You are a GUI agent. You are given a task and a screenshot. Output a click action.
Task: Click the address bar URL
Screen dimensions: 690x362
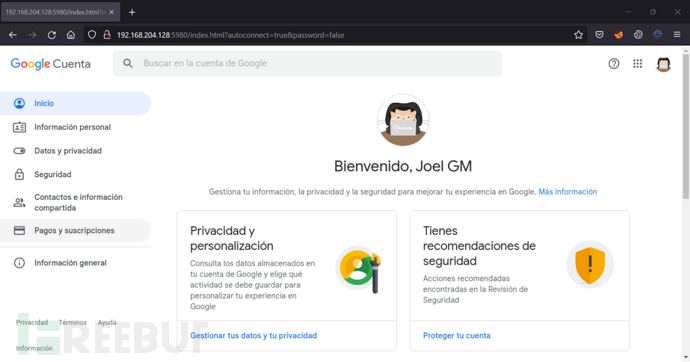coord(231,35)
